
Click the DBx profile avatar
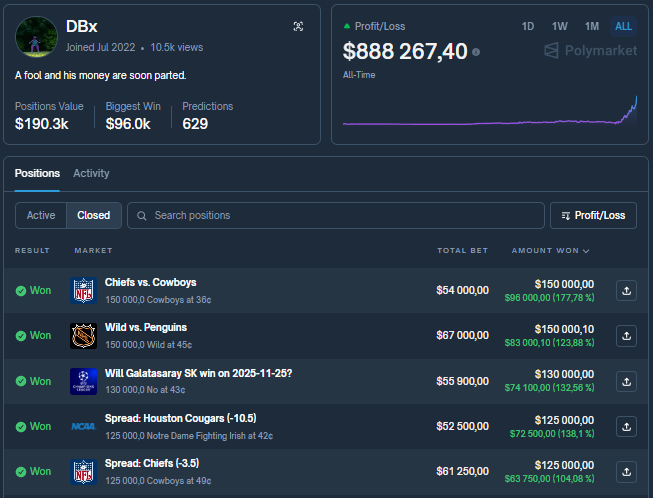(x=36, y=37)
